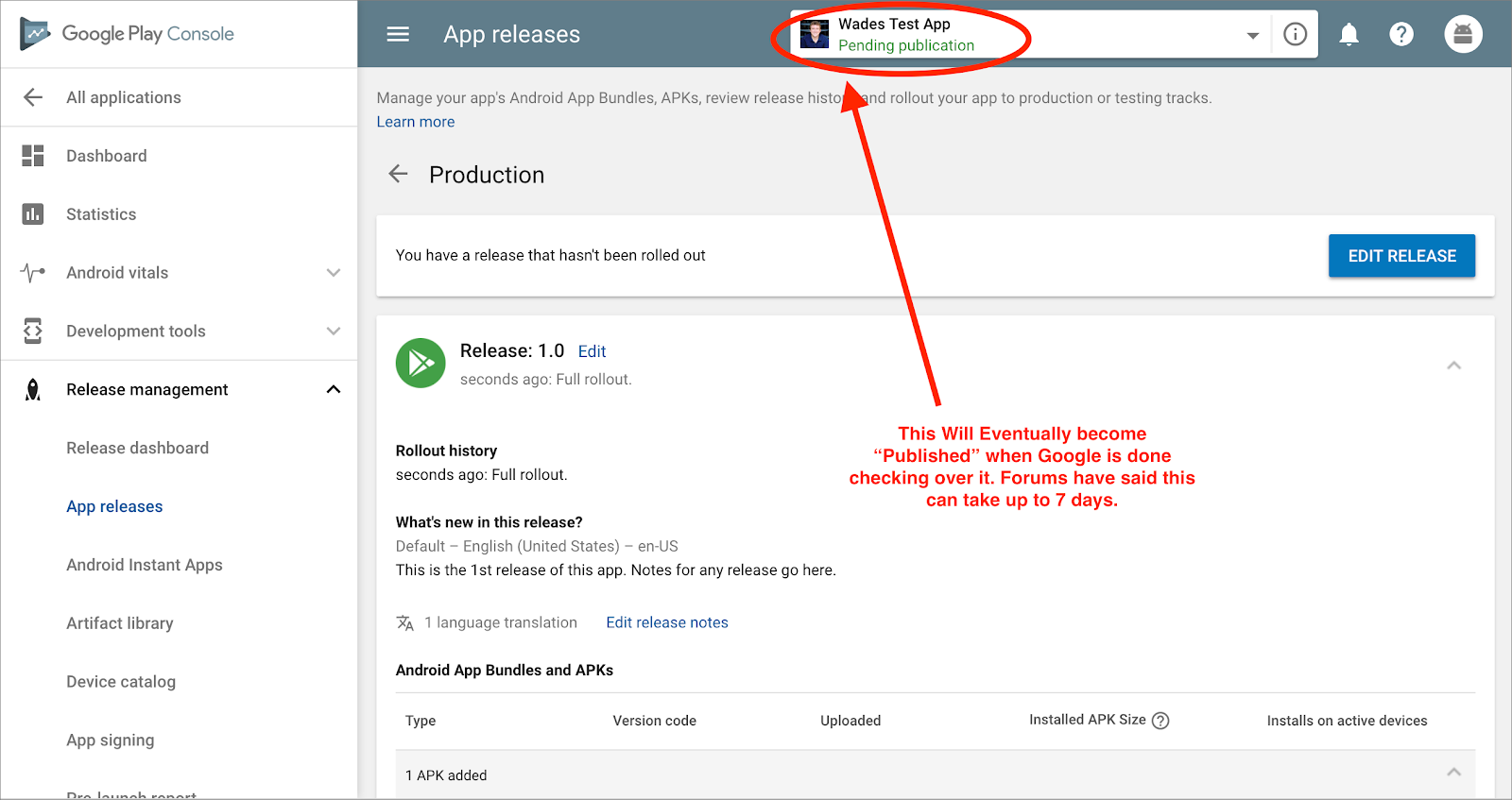The height and width of the screenshot is (800, 1512).
Task: Go back using the arrow beside Production
Action: click(x=399, y=174)
